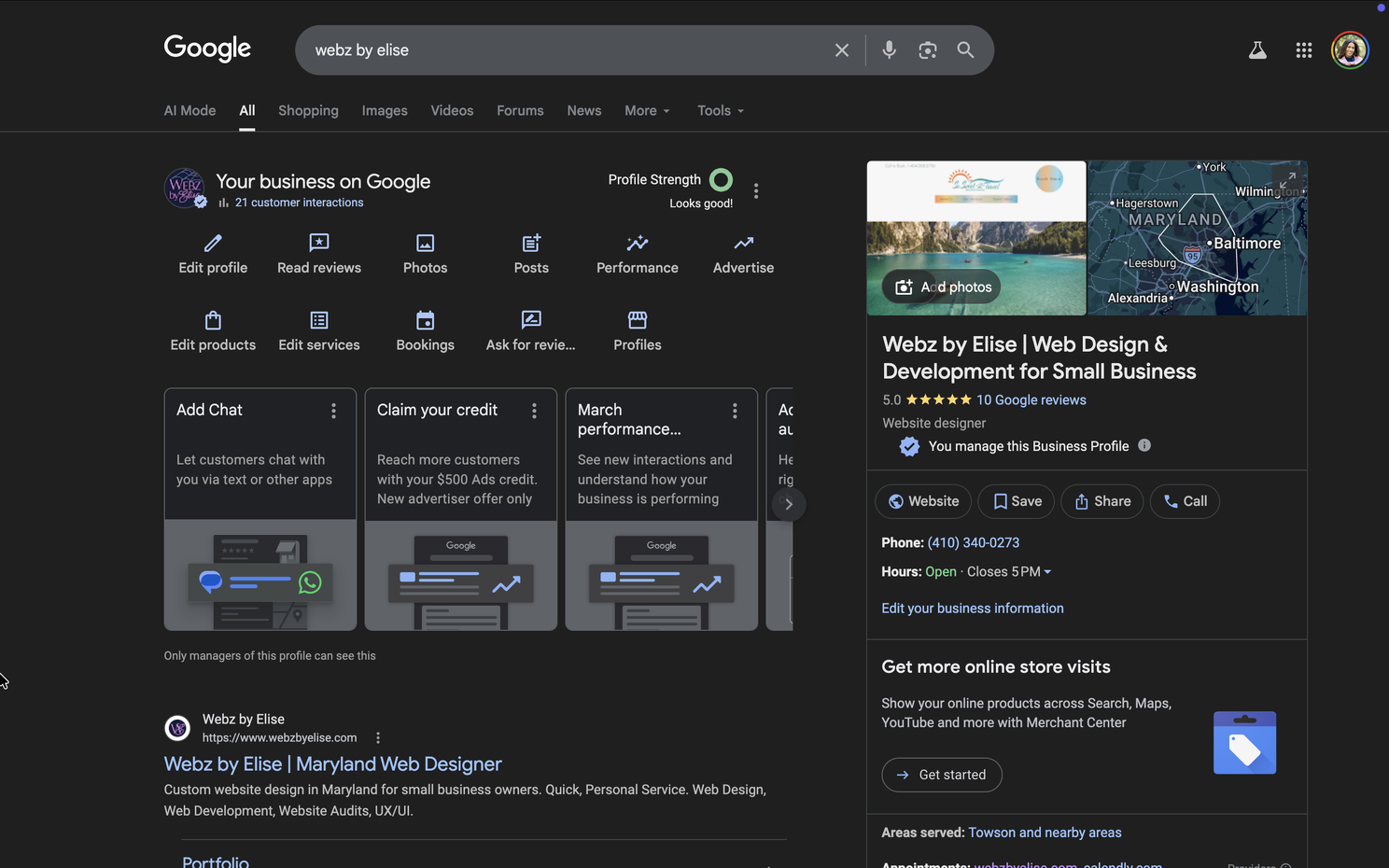Open Edit services
The image size is (1389, 868).
coord(319,332)
